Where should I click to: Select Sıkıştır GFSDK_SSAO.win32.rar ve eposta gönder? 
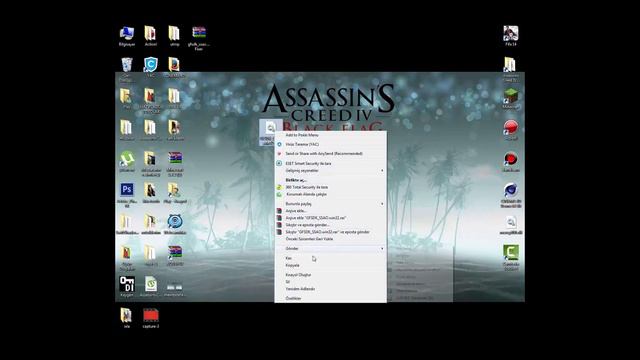pyautogui.click(x=330, y=232)
